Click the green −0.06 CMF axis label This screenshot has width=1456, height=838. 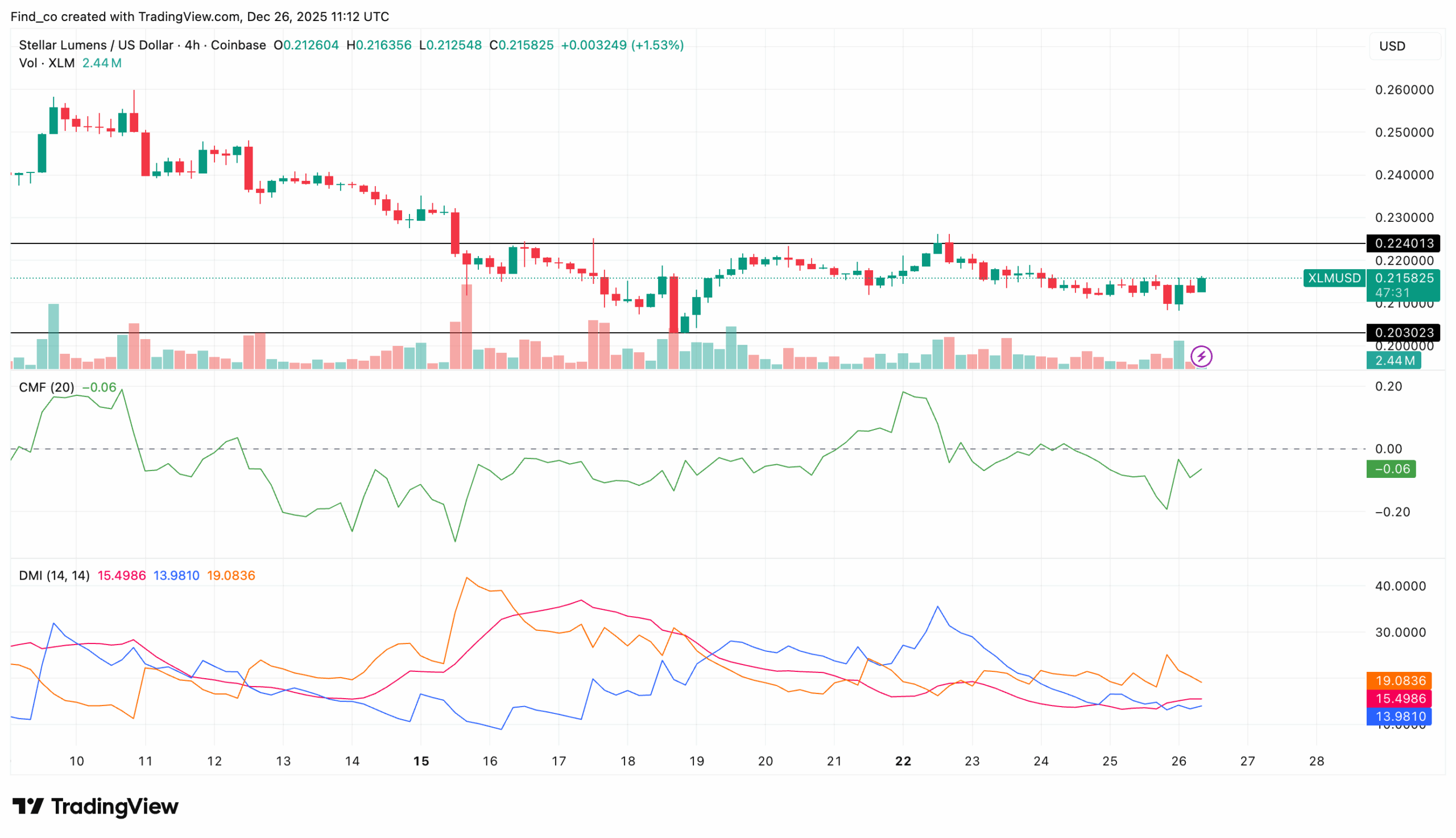1391,469
